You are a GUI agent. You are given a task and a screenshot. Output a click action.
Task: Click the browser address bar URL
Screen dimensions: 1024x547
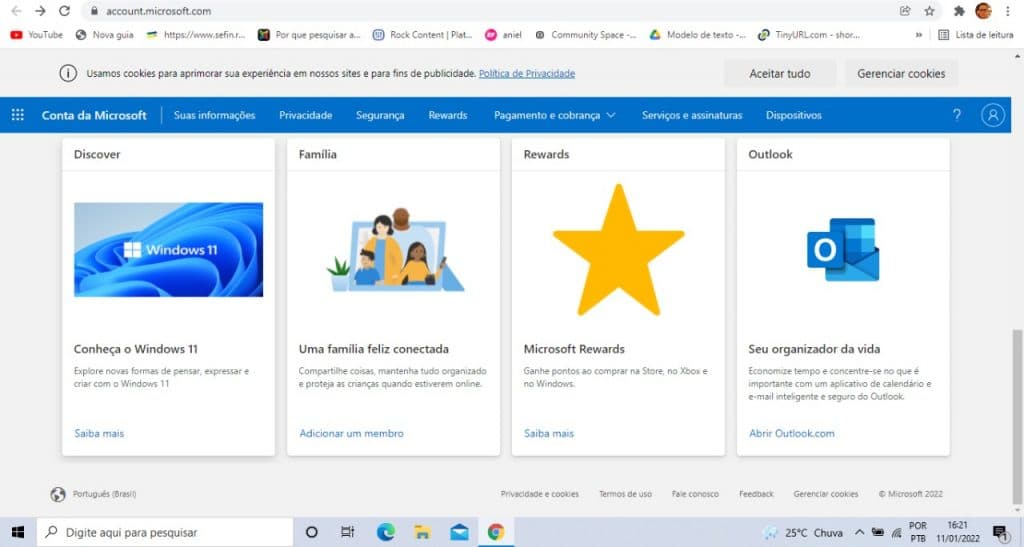tap(159, 10)
